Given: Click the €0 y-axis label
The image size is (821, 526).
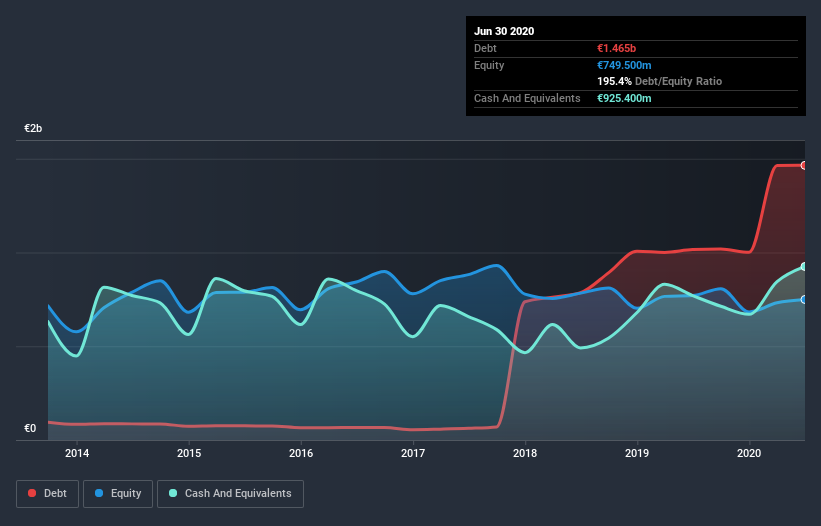Looking at the screenshot, I should [30, 428].
